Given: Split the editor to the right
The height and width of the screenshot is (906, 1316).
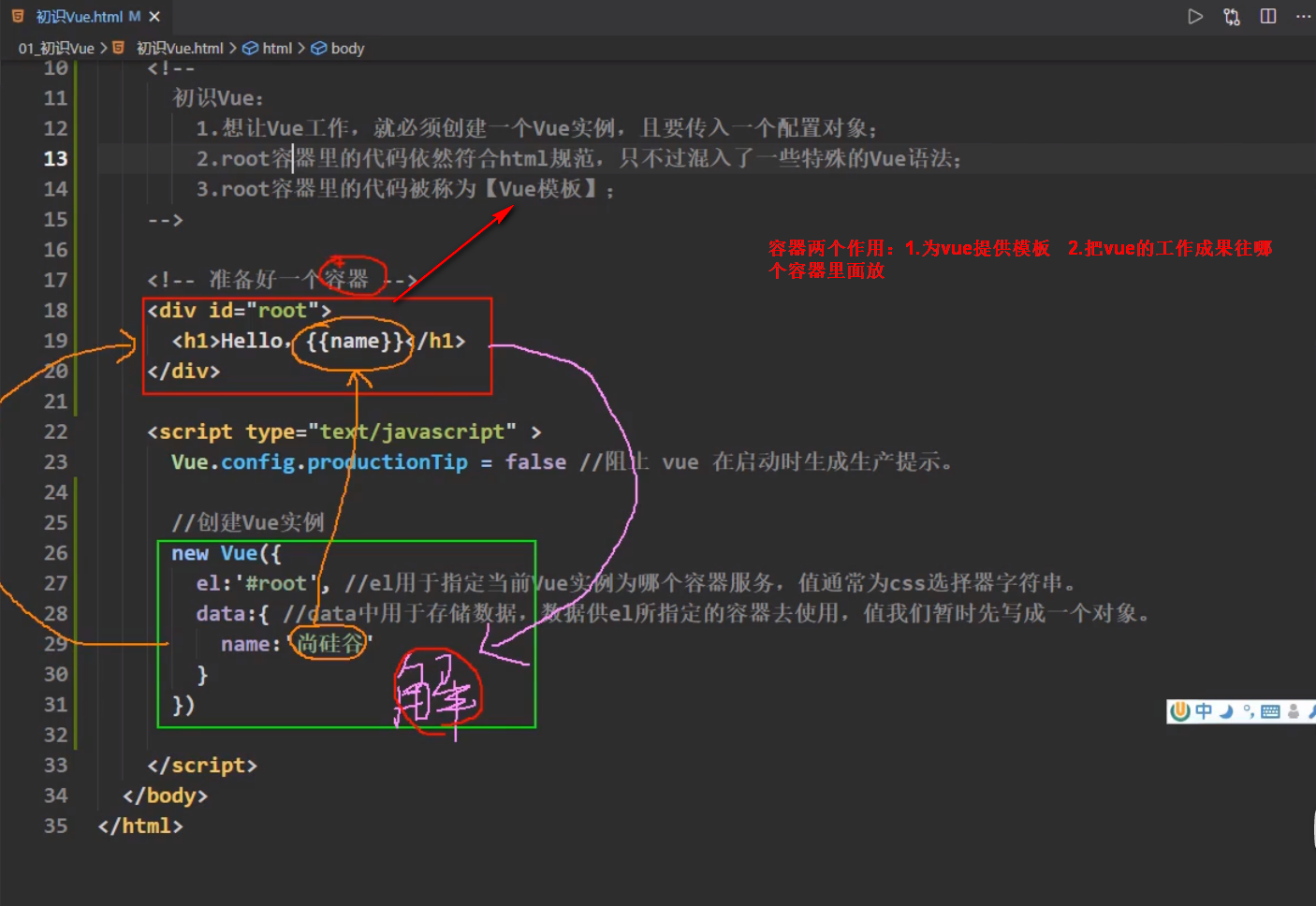Looking at the screenshot, I should pos(1268,16).
